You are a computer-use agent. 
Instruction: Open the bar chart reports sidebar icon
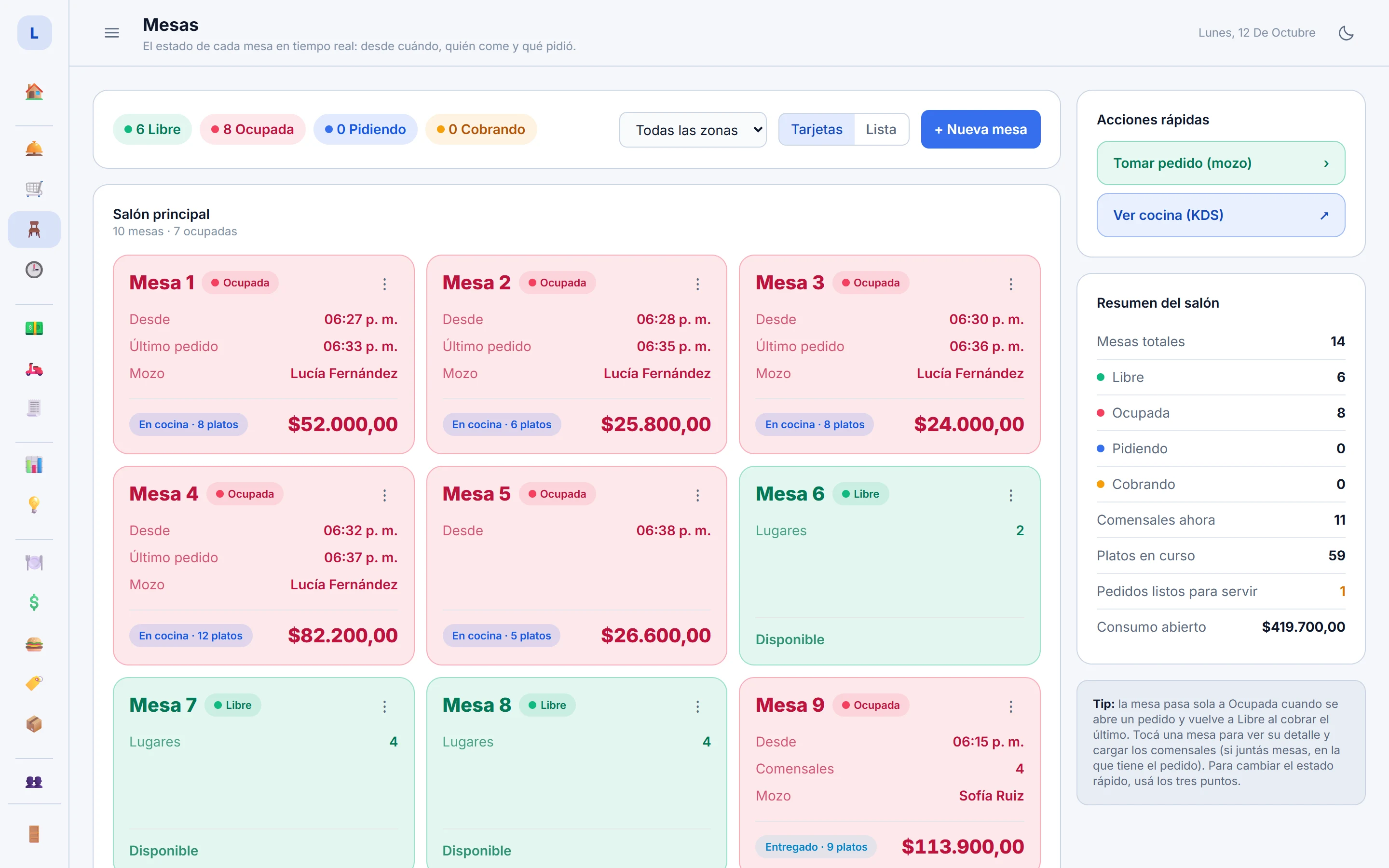coord(34,464)
